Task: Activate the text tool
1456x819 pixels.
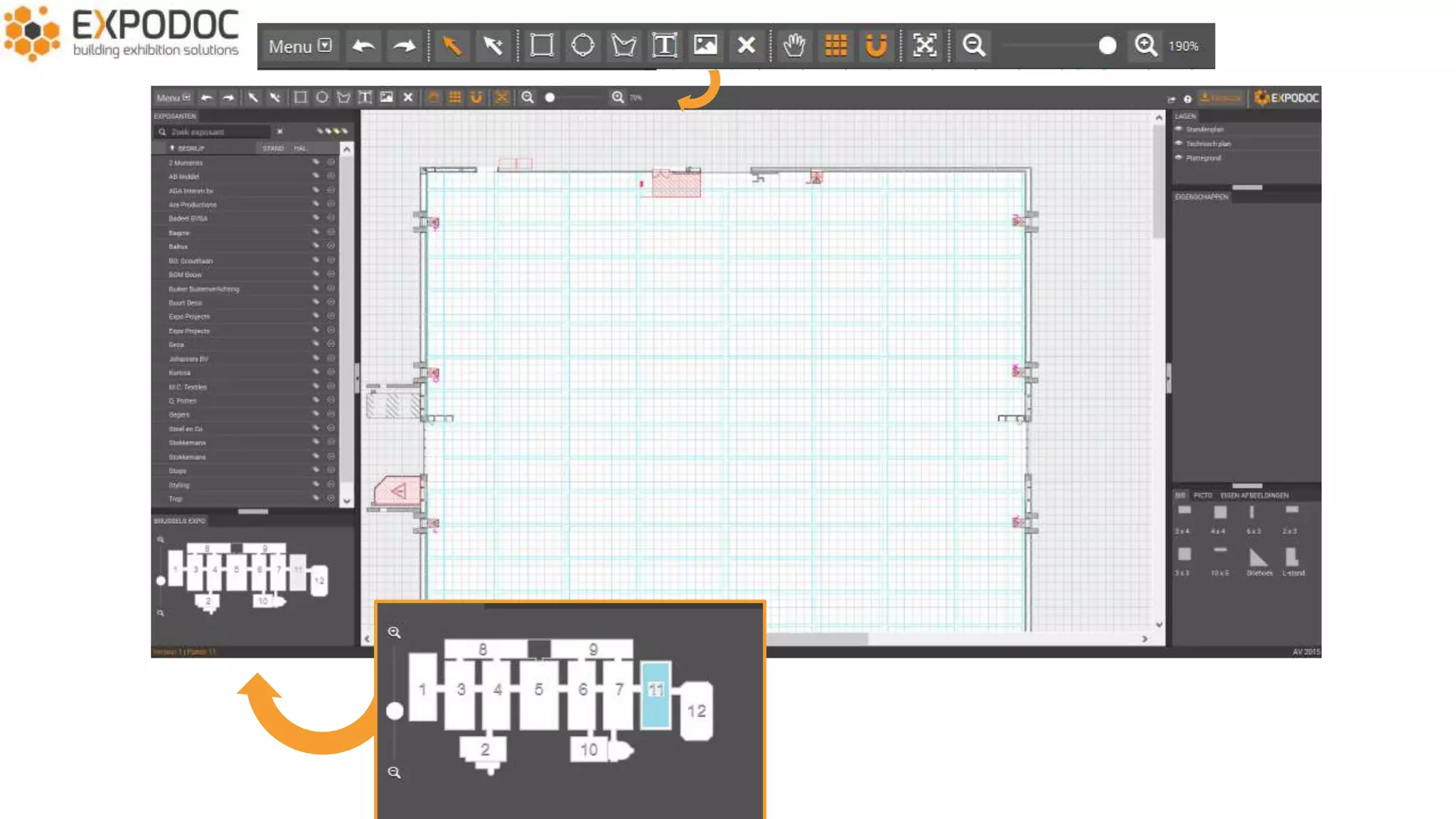Action: point(664,45)
